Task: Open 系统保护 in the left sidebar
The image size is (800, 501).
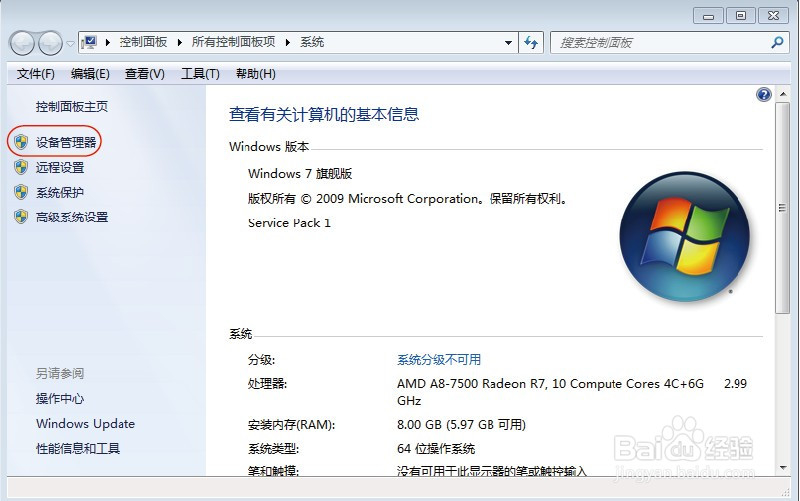Action: click(60, 192)
